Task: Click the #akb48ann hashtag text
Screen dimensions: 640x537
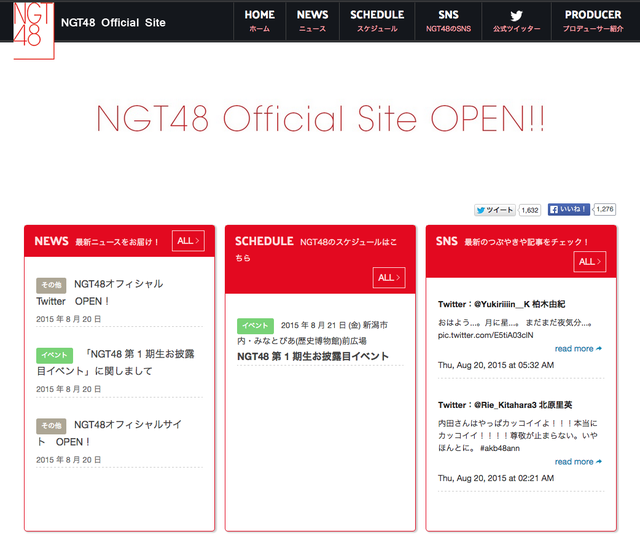Action: click(x=500, y=448)
